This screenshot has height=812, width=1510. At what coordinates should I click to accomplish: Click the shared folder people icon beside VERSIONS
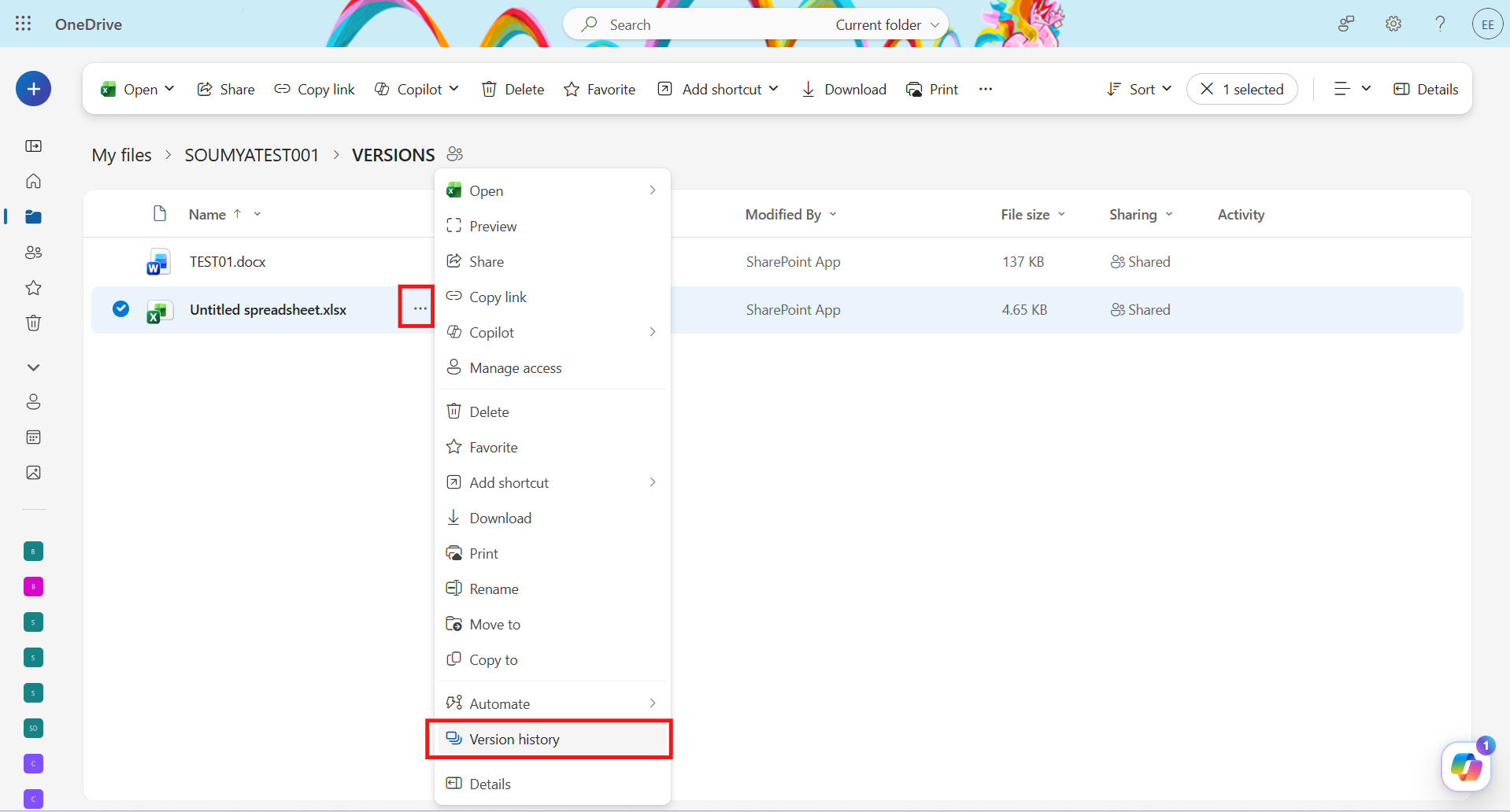pos(455,154)
